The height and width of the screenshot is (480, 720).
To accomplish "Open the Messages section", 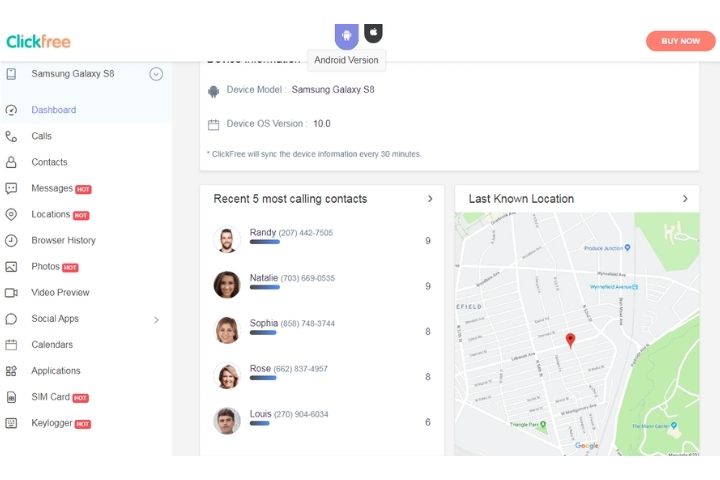I will [52, 188].
